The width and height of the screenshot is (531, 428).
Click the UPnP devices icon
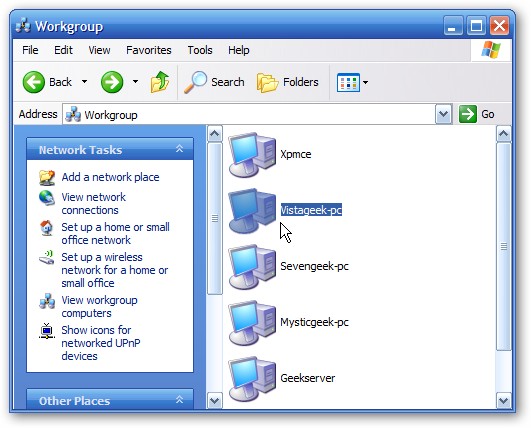point(47,331)
